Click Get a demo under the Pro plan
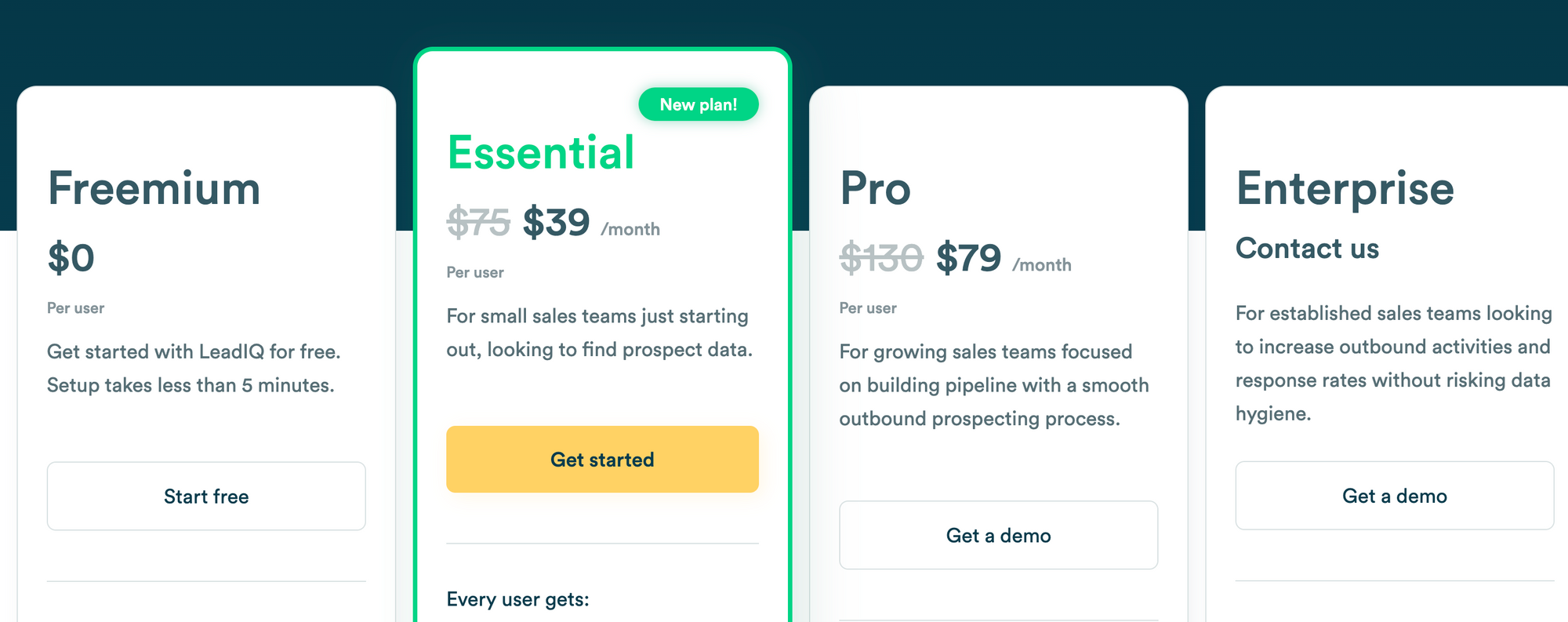1568x622 pixels. [x=998, y=535]
